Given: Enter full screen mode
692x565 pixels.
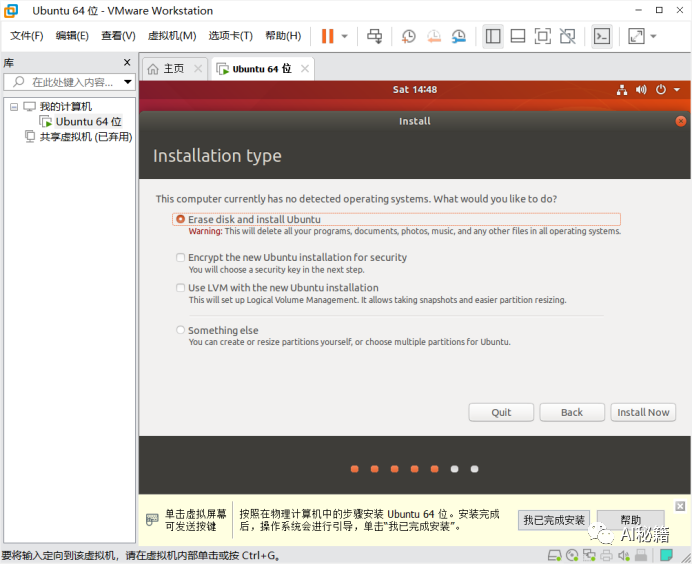Looking at the screenshot, I should 542,36.
